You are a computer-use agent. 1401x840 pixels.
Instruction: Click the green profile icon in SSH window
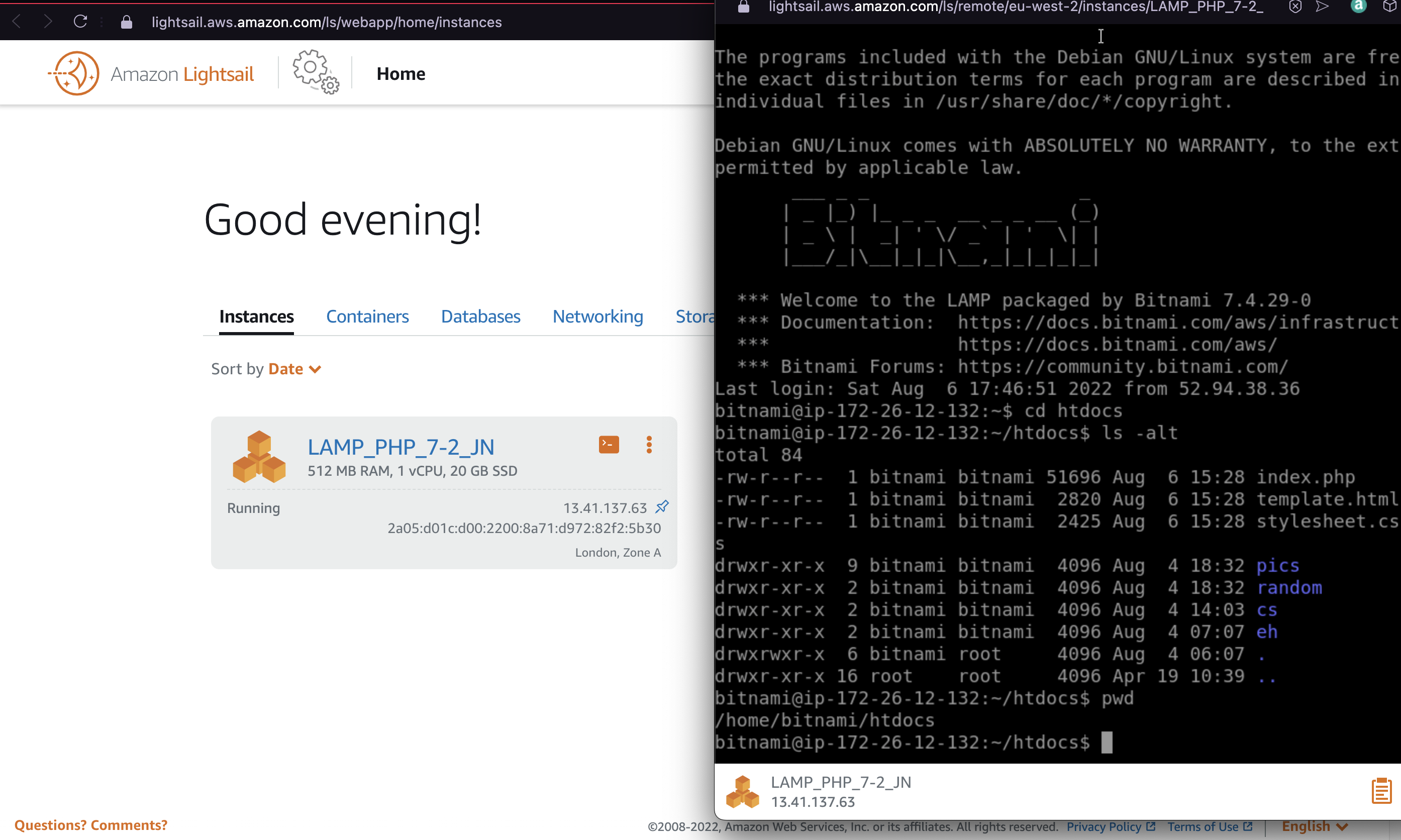pos(1359,6)
